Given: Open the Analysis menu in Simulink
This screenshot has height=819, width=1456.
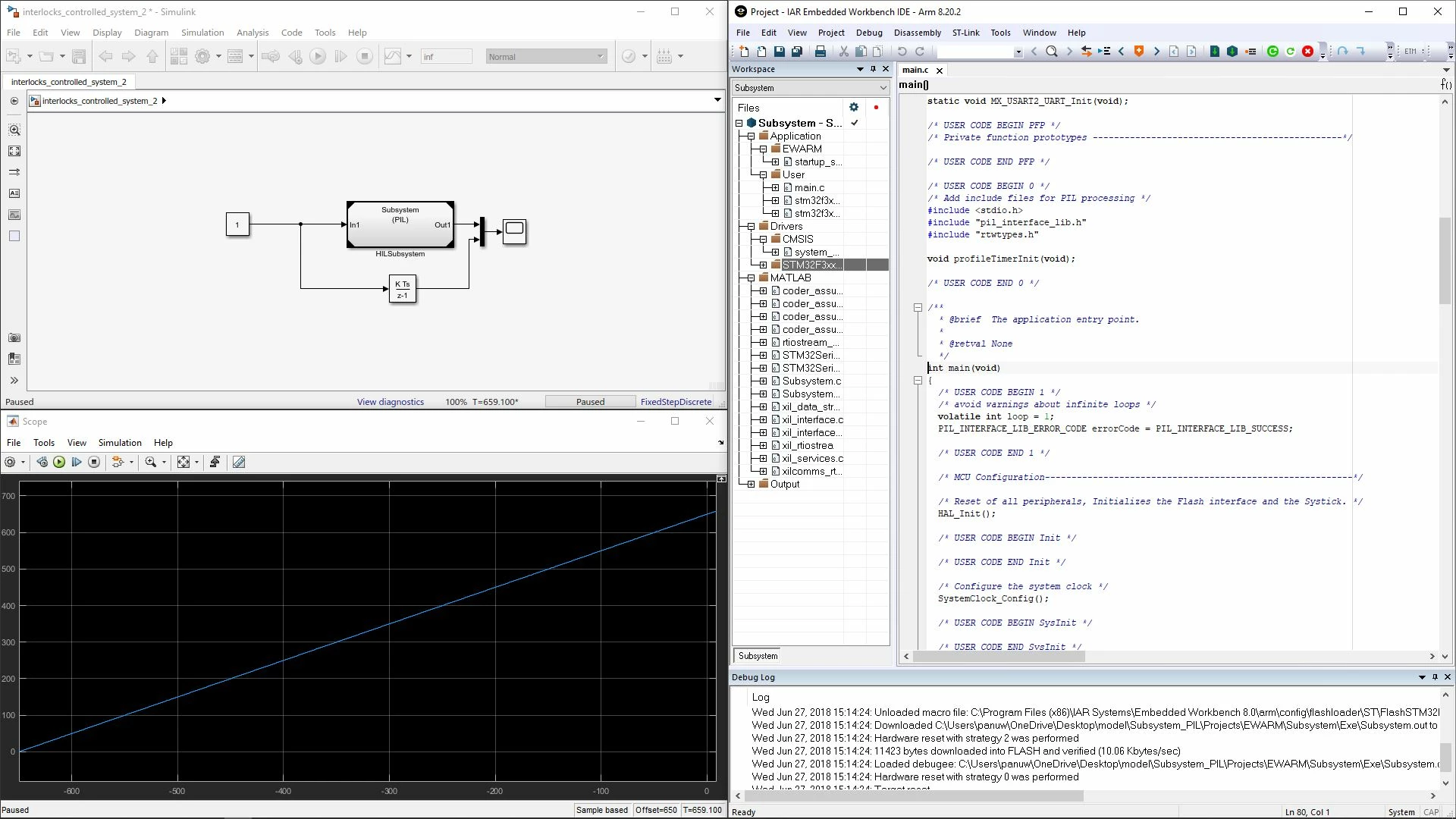Looking at the screenshot, I should pos(253,33).
